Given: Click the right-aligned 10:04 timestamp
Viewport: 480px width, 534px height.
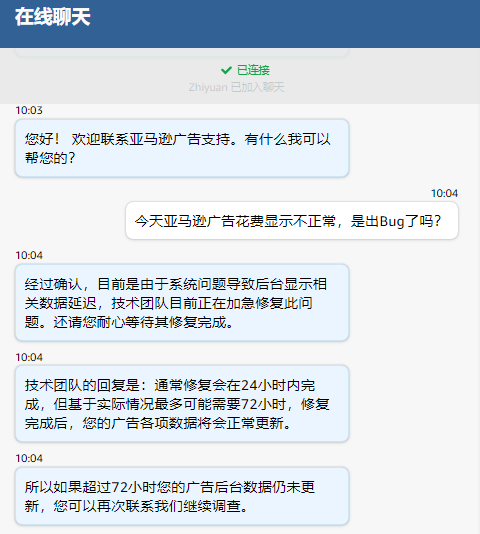Looking at the screenshot, I should coord(444,193).
